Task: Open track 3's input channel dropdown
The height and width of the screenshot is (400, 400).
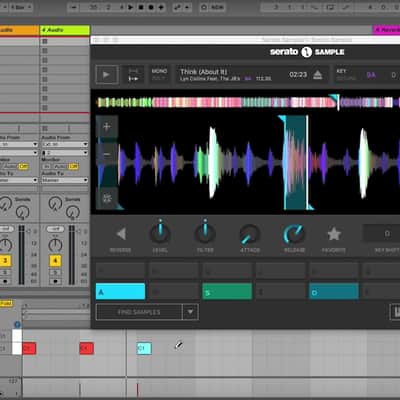Action: point(19,153)
